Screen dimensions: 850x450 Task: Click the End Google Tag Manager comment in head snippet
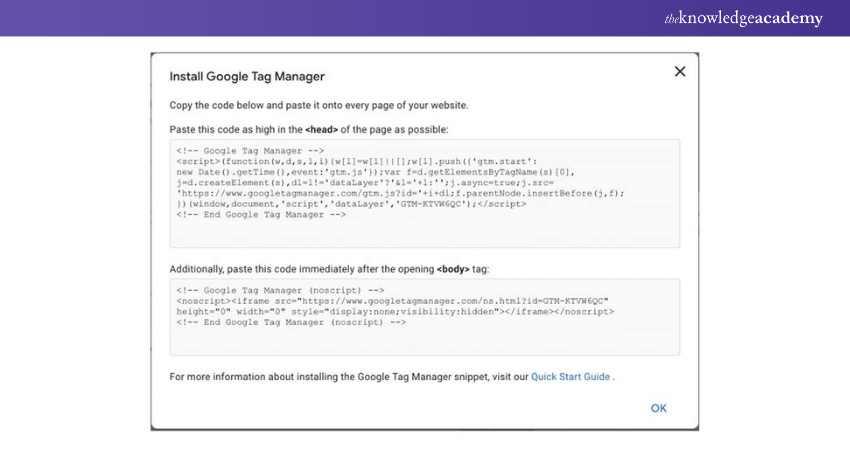260,214
